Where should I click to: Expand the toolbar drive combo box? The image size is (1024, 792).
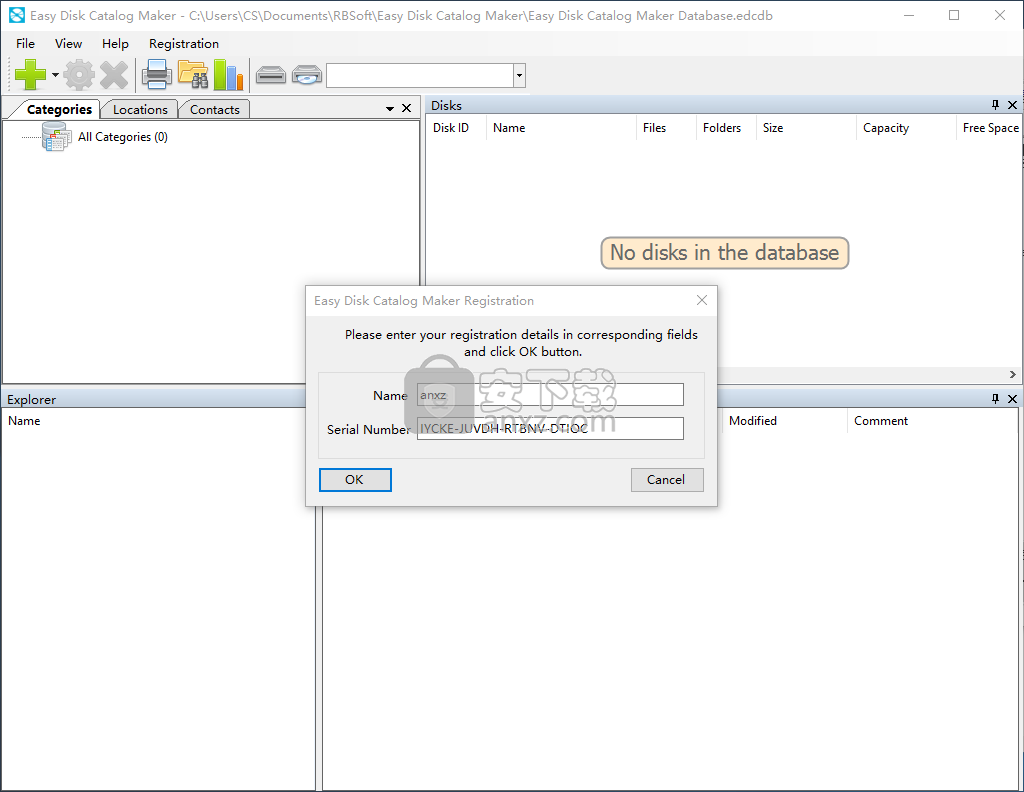tap(519, 76)
